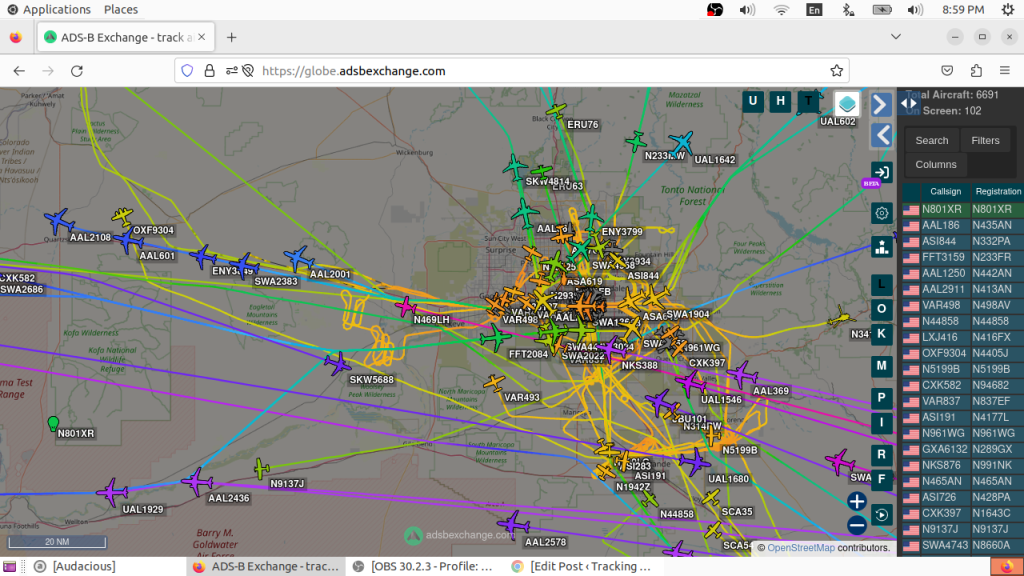Open Firefox hamburger menu
Image resolution: width=1024 pixels, height=576 pixels.
(x=1004, y=71)
